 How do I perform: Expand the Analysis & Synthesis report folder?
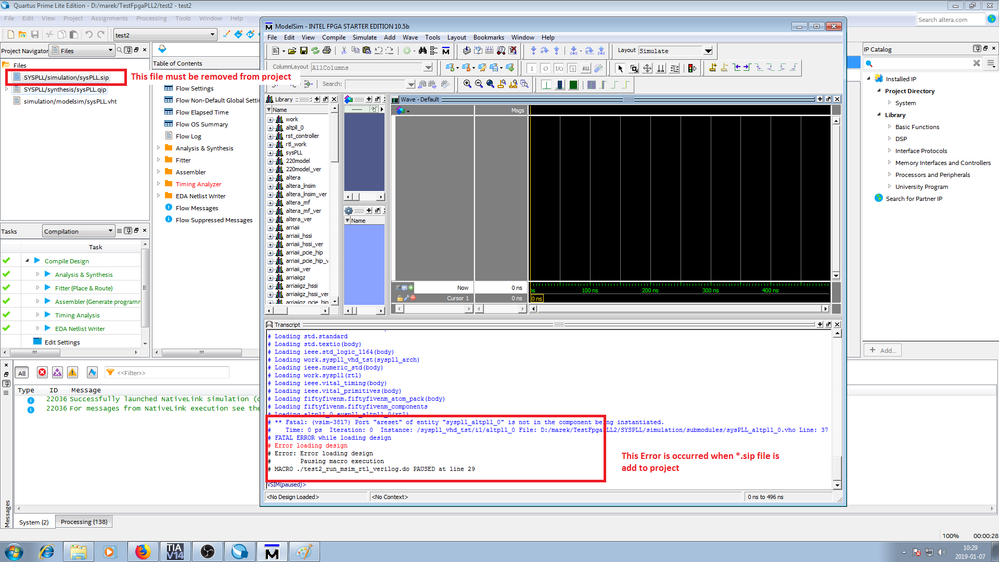tap(158, 148)
